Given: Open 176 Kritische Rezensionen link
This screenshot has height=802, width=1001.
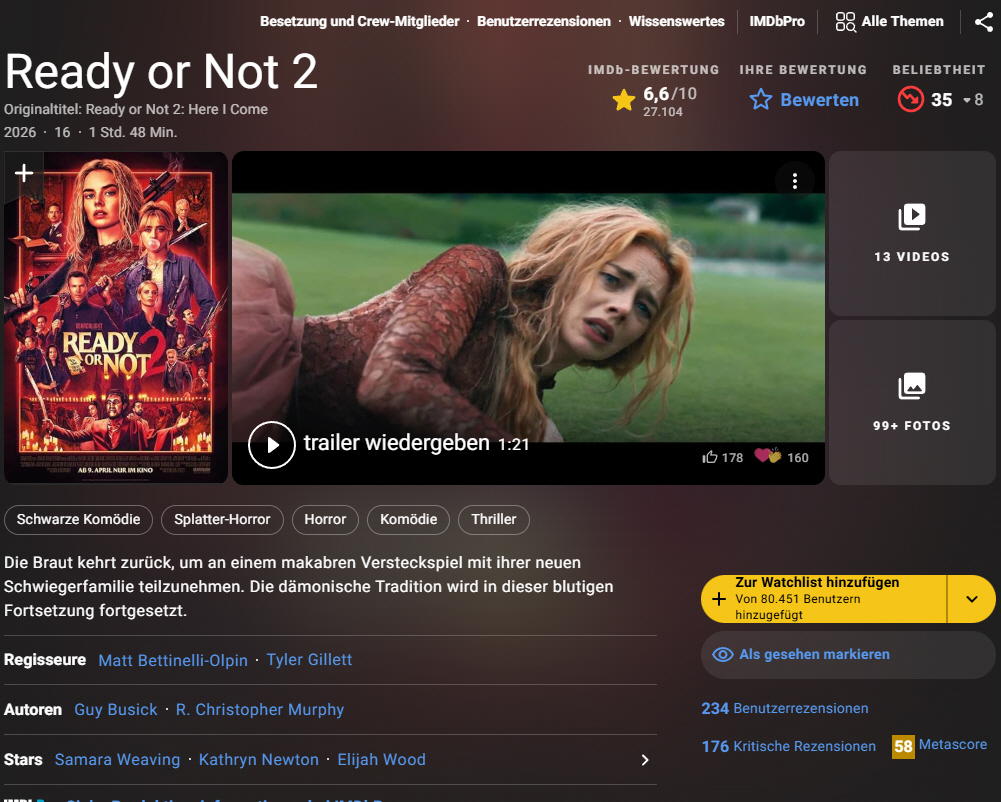Looking at the screenshot, I should [x=788, y=746].
